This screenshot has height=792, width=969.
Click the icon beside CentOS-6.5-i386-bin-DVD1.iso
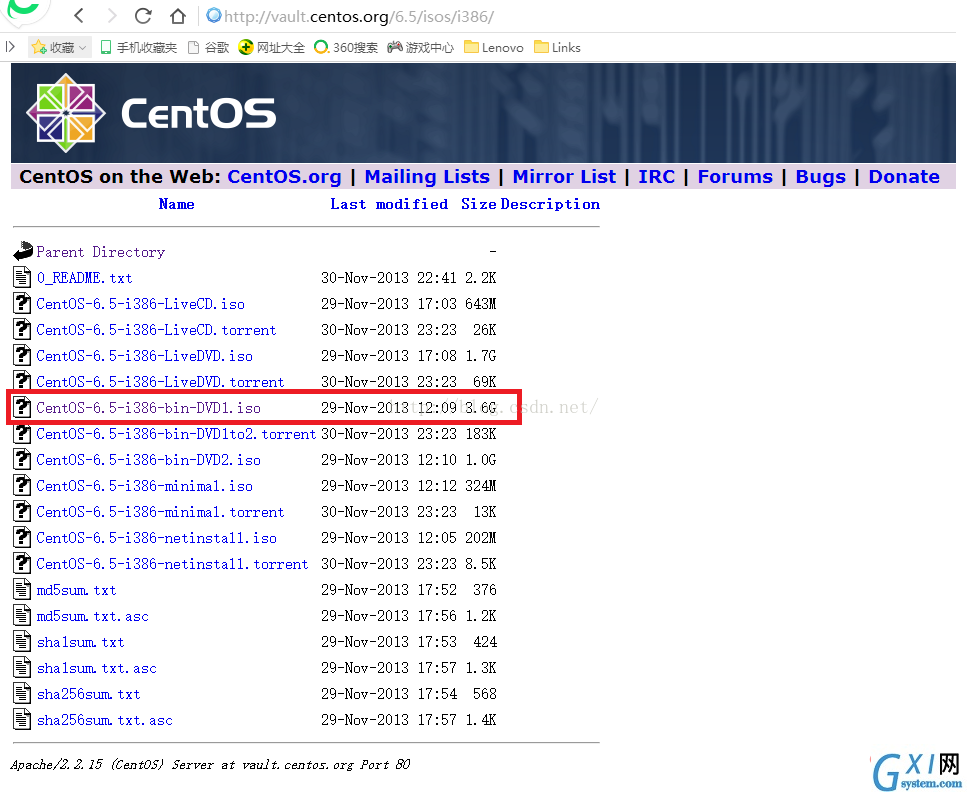point(22,407)
